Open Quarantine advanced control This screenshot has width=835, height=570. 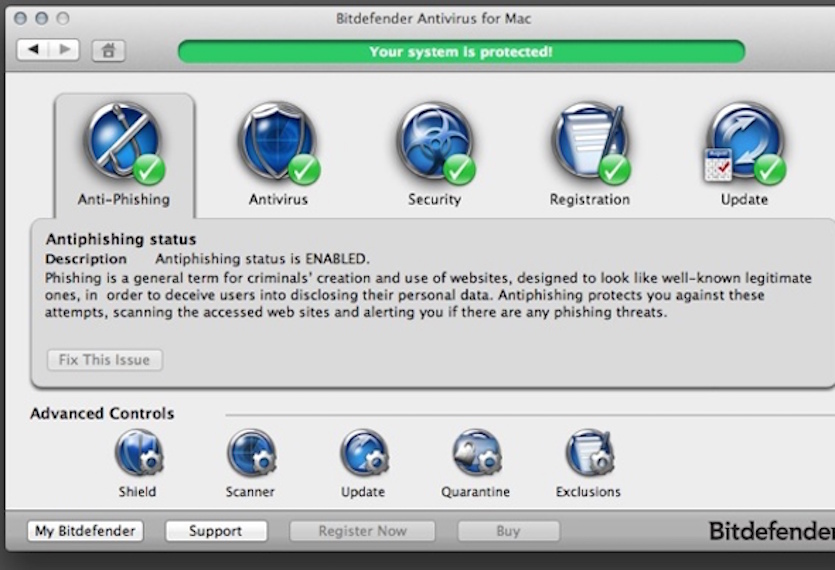pyautogui.click(x=477, y=453)
